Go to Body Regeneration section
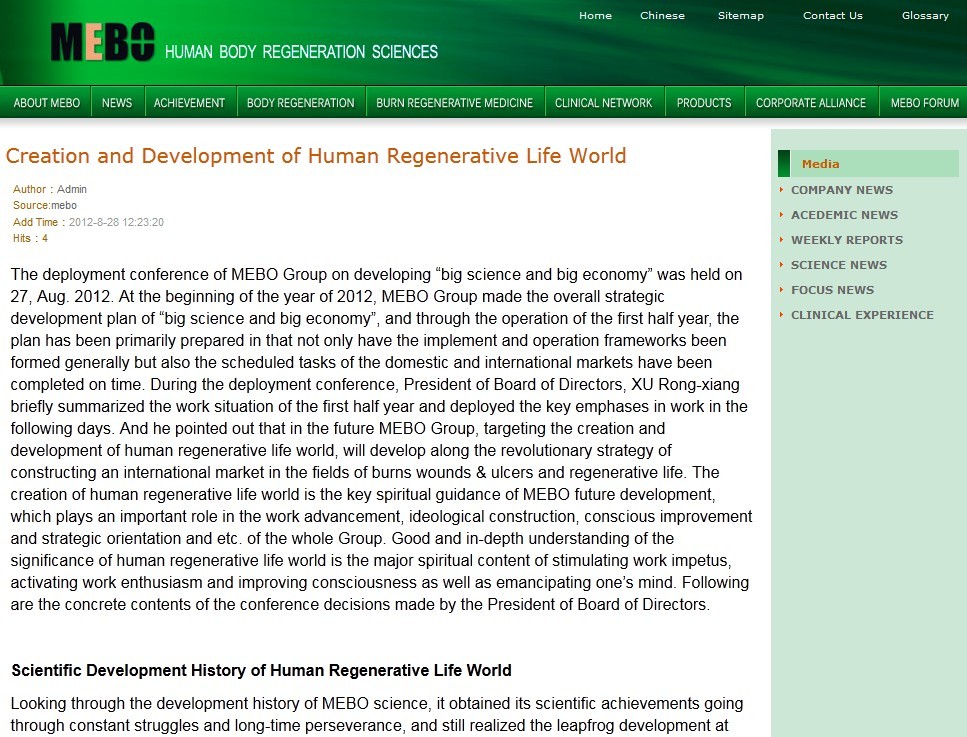 [x=300, y=102]
